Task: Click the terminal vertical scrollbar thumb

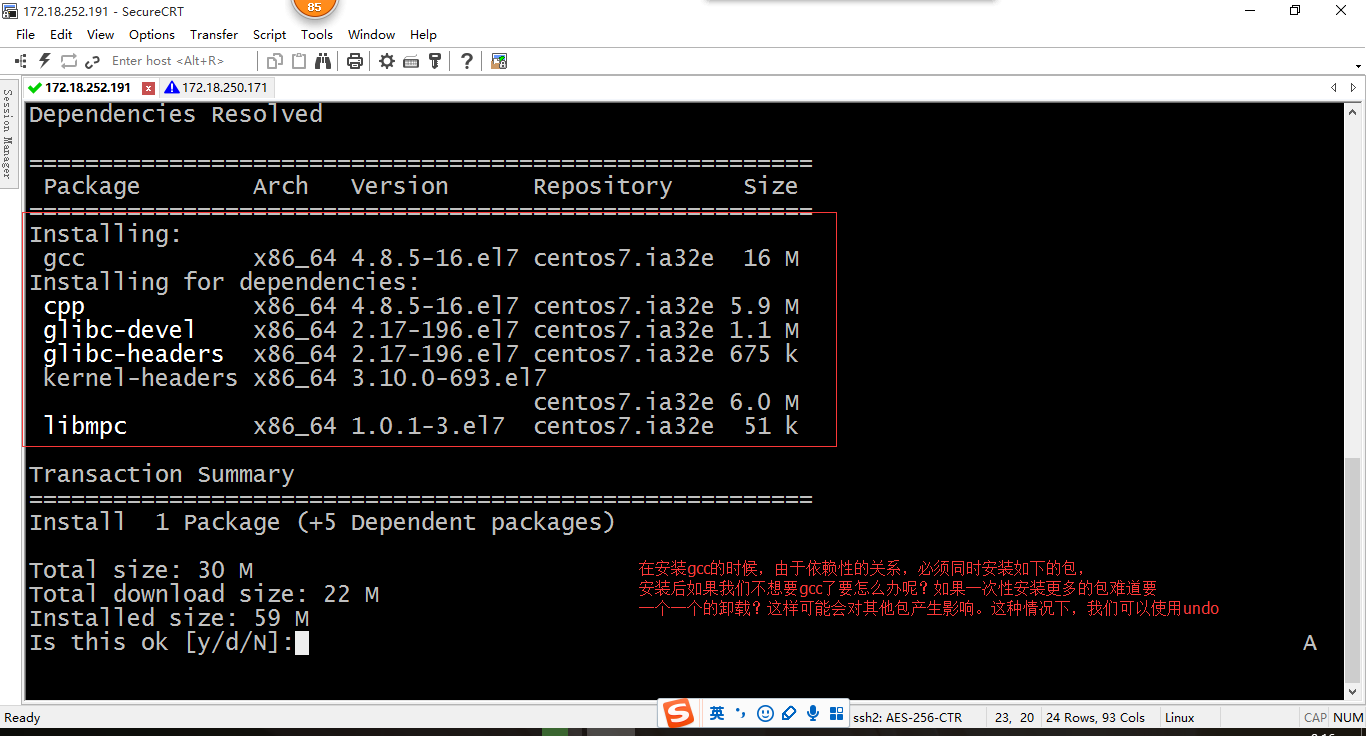Action: (x=1352, y=570)
